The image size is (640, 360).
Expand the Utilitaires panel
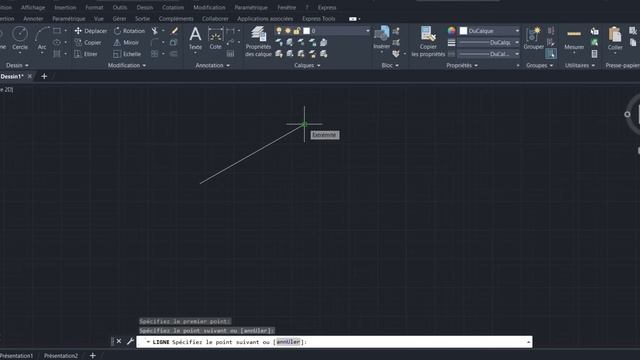coord(580,65)
